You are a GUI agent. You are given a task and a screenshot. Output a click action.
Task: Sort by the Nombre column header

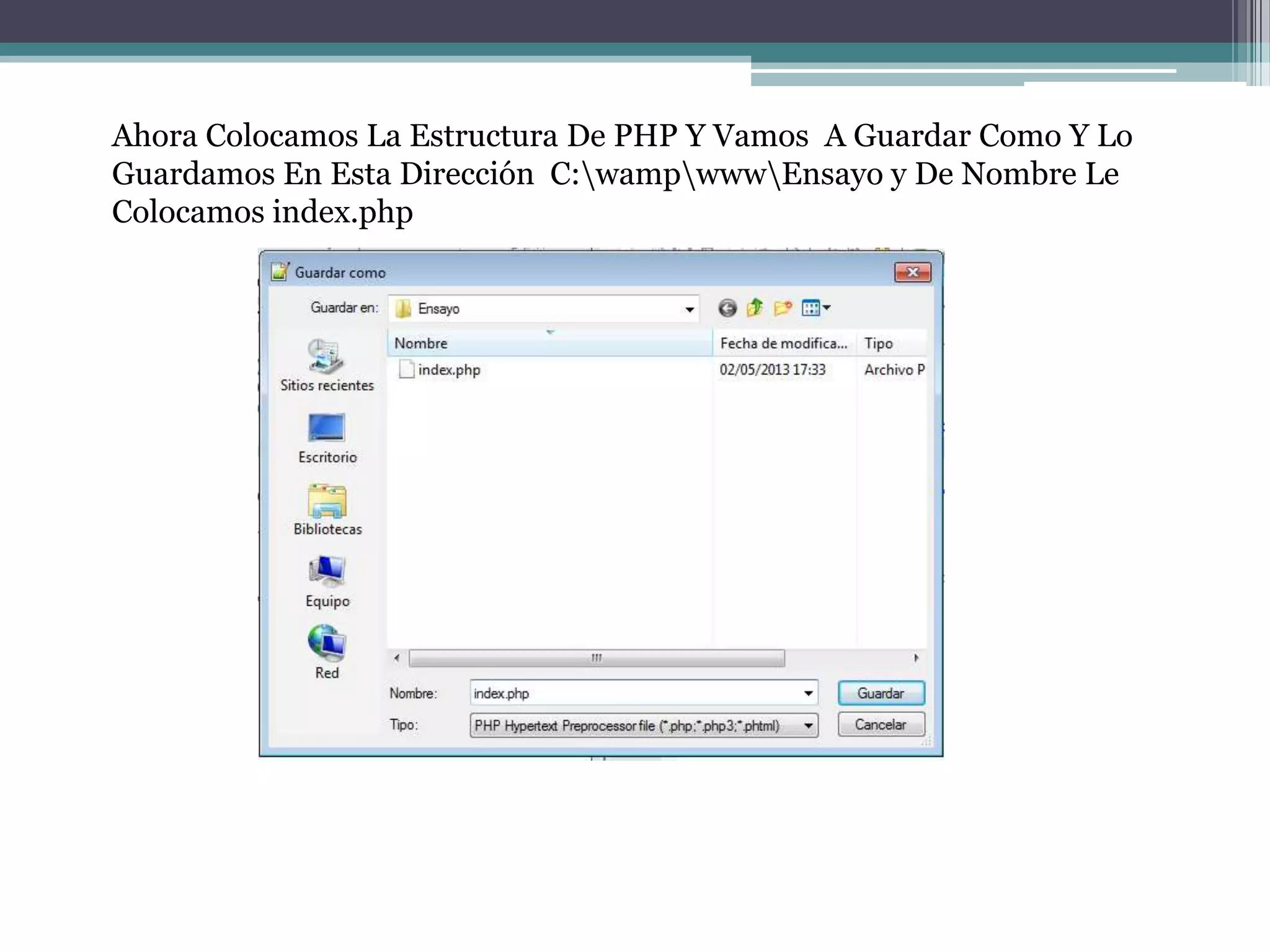pyautogui.click(x=550, y=343)
